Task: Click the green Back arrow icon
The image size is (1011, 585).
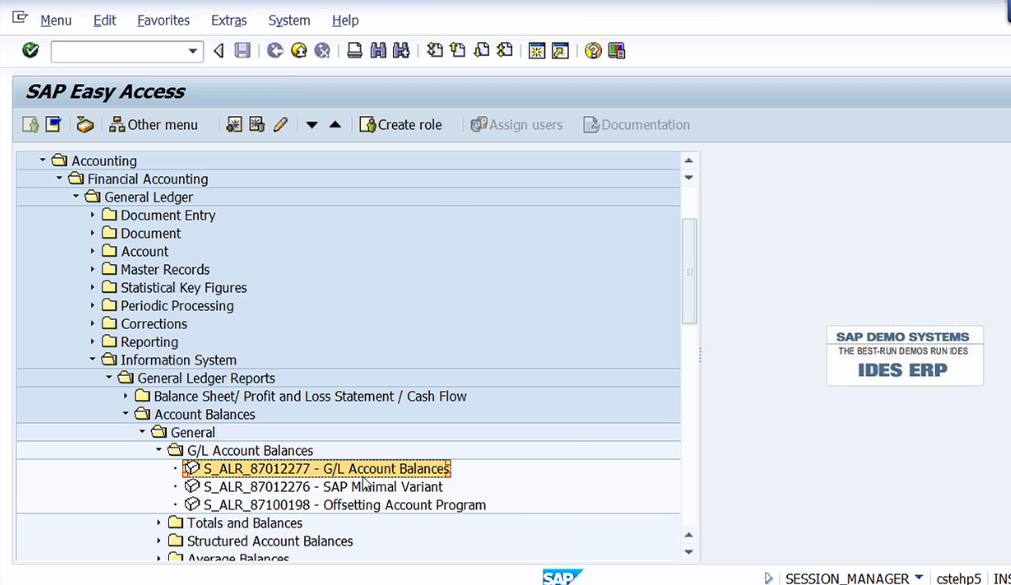Action: 275,50
